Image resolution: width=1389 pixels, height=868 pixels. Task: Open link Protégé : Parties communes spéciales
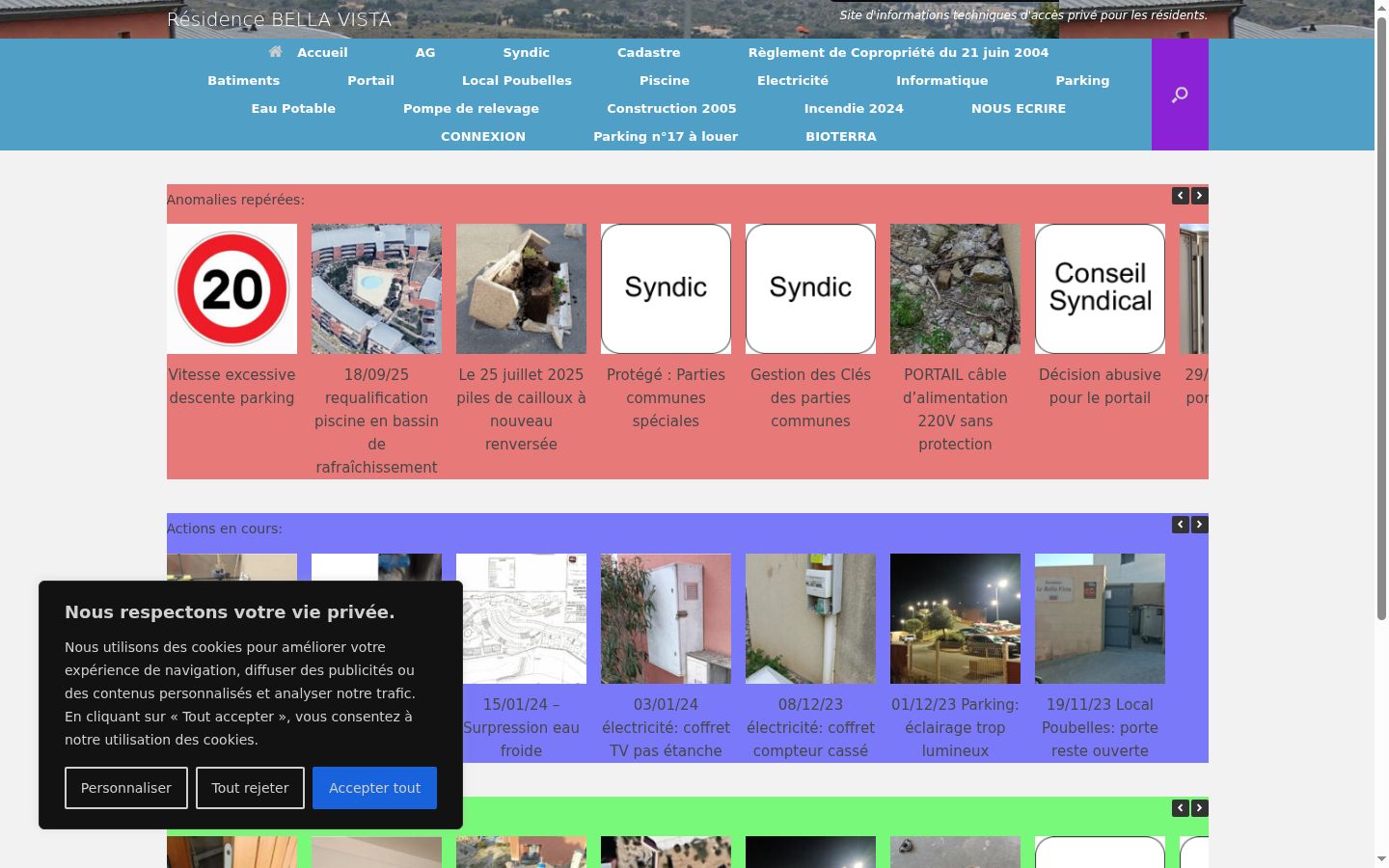tap(666, 398)
